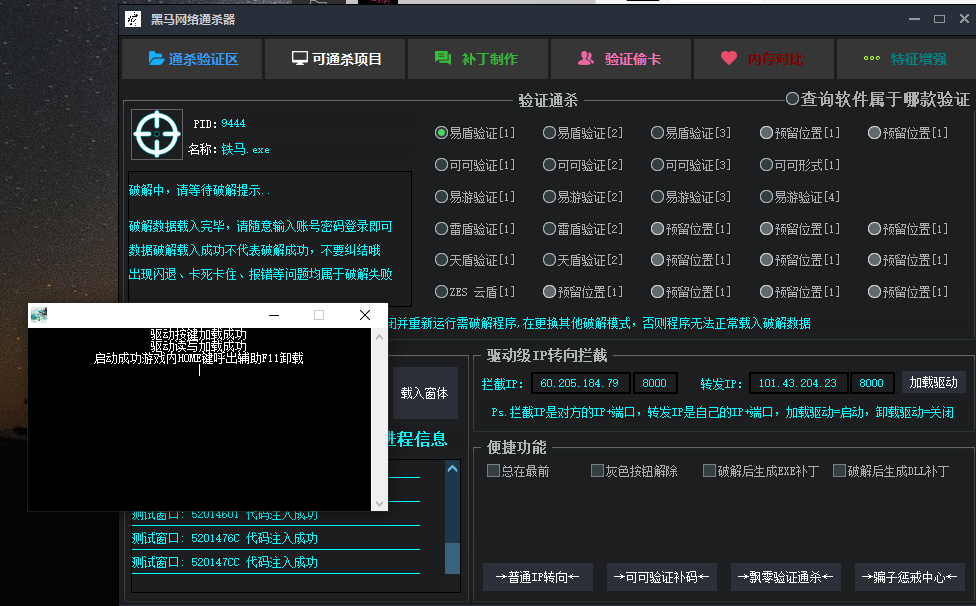Click the red heart icon on 内存对比 tab
This screenshot has height=606, width=976.
[x=729, y=58]
